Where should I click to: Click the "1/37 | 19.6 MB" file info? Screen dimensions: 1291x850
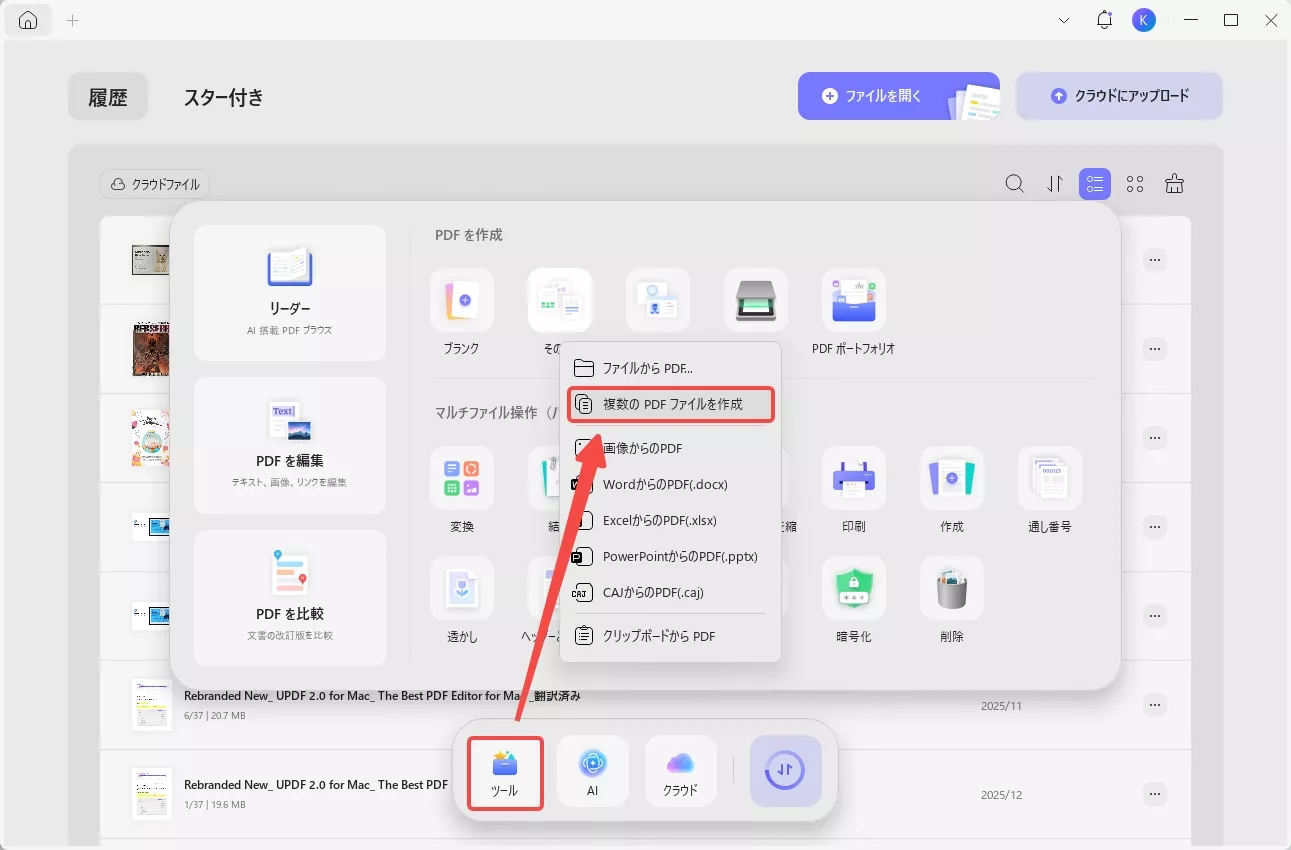coord(214,805)
